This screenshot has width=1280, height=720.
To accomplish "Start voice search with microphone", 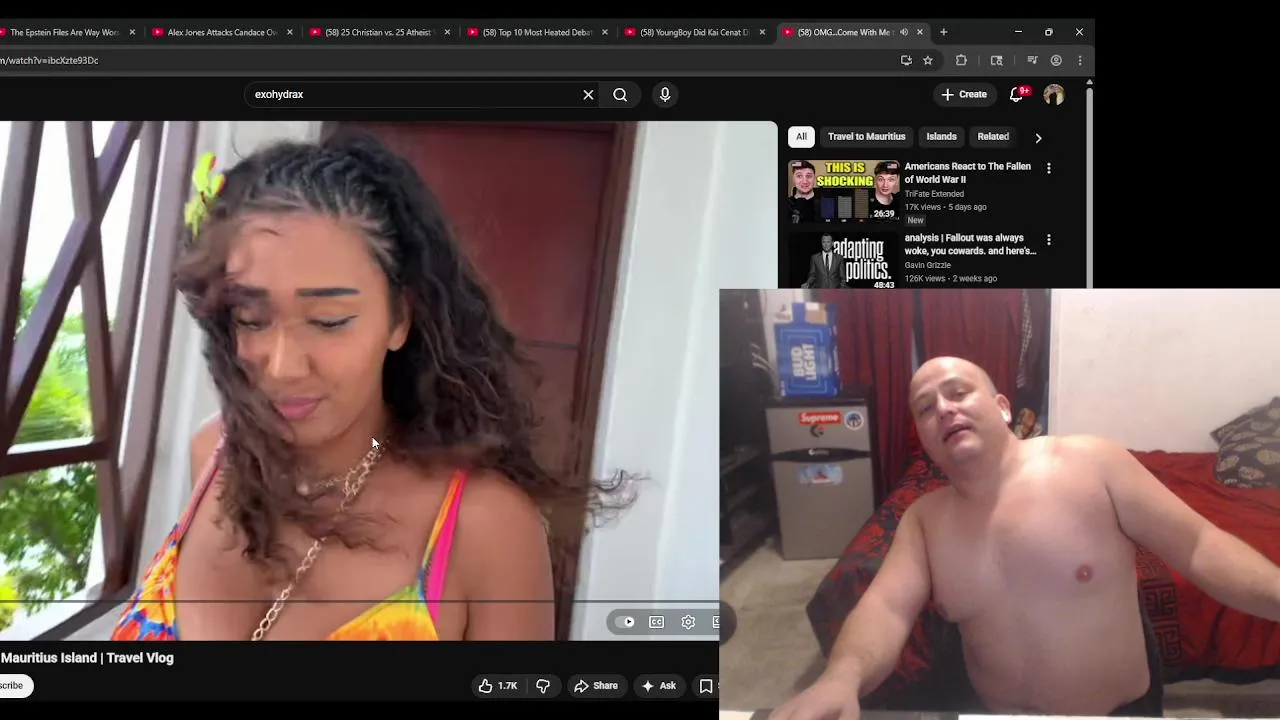I will [665, 95].
